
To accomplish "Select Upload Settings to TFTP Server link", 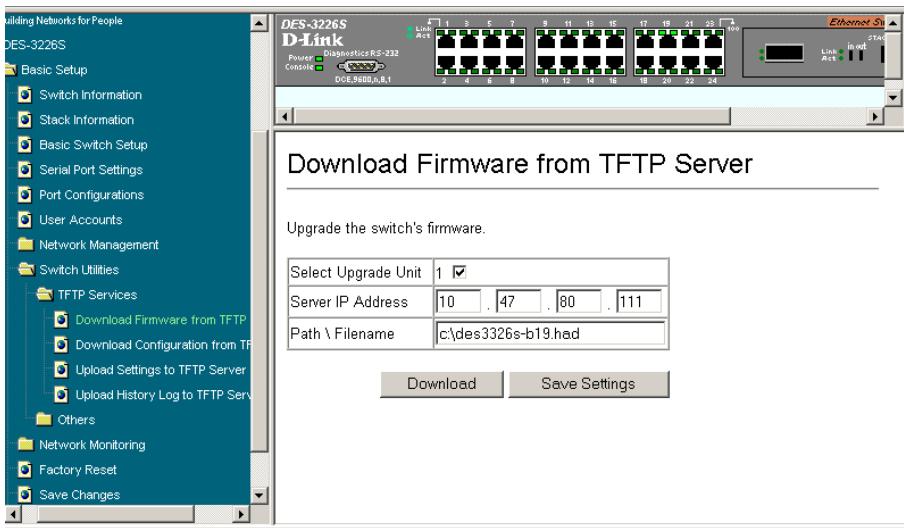I will point(161,369).
